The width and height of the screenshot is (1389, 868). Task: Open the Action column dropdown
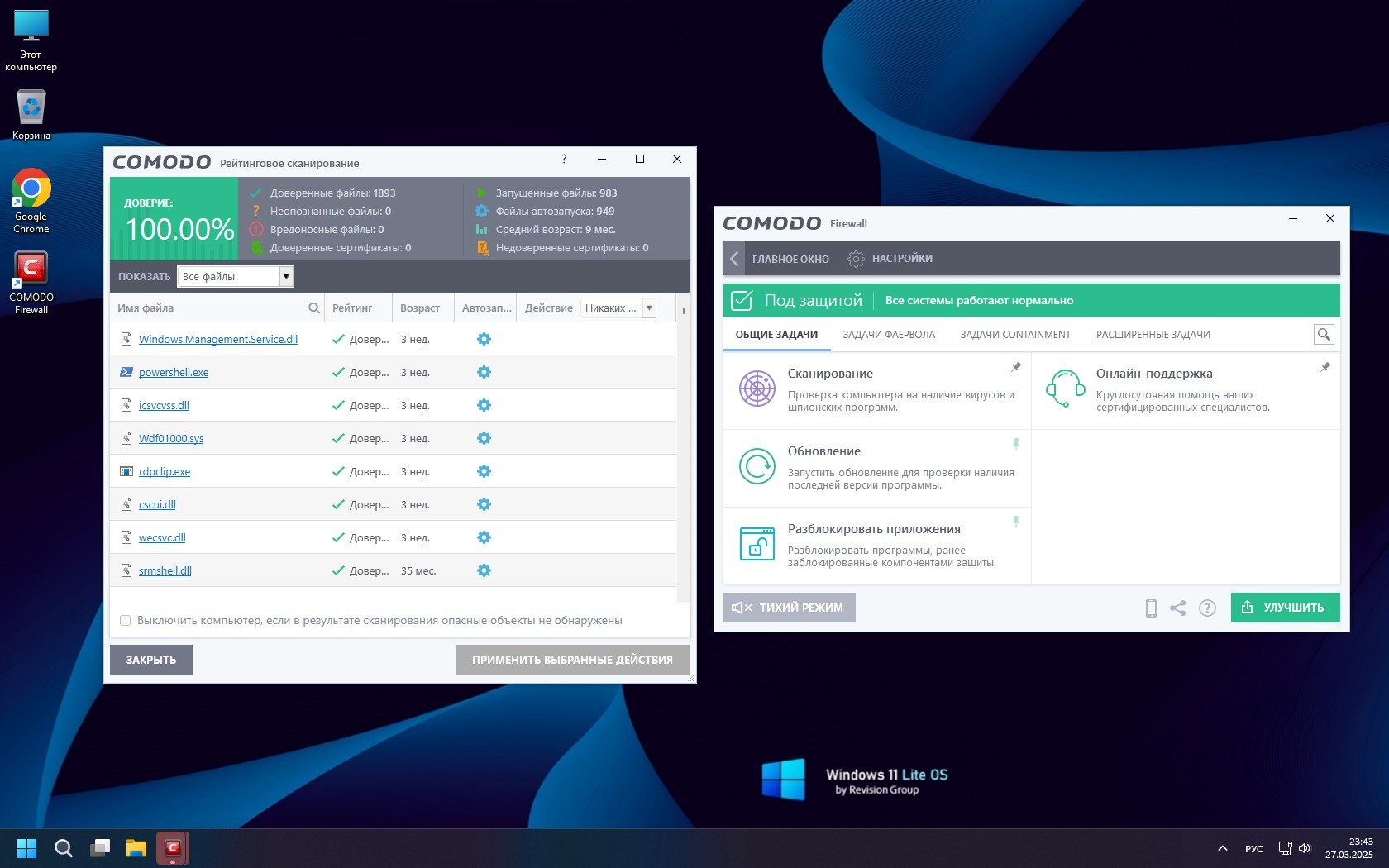point(649,308)
